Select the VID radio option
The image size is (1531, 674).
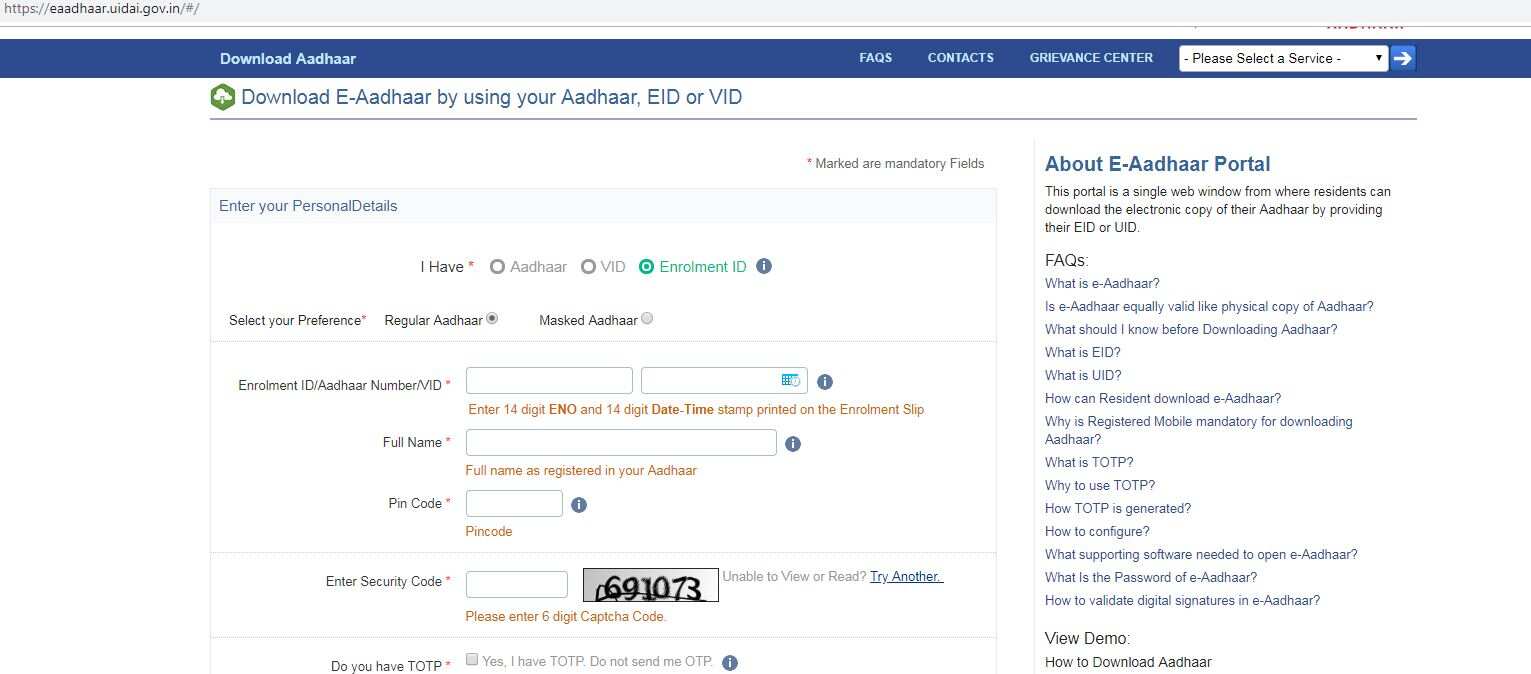click(x=588, y=267)
